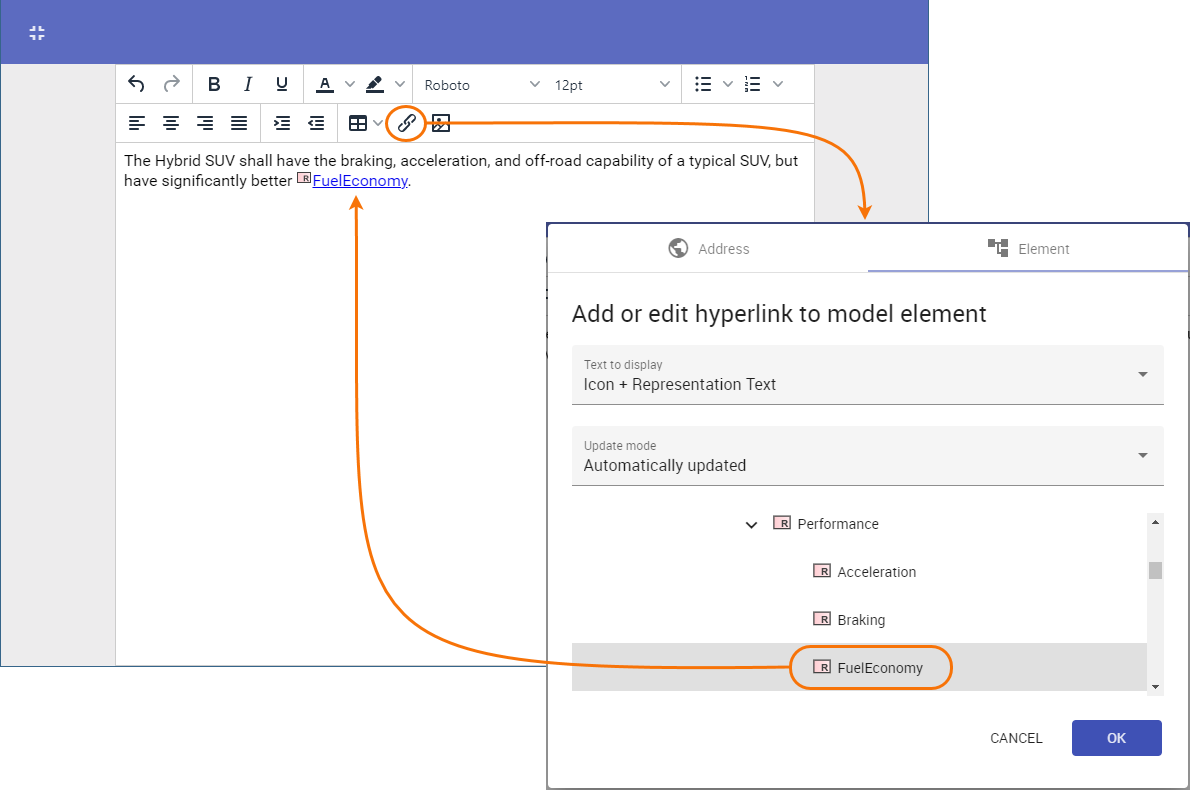Justify the paragraph text
1190x790 pixels.
point(239,123)
